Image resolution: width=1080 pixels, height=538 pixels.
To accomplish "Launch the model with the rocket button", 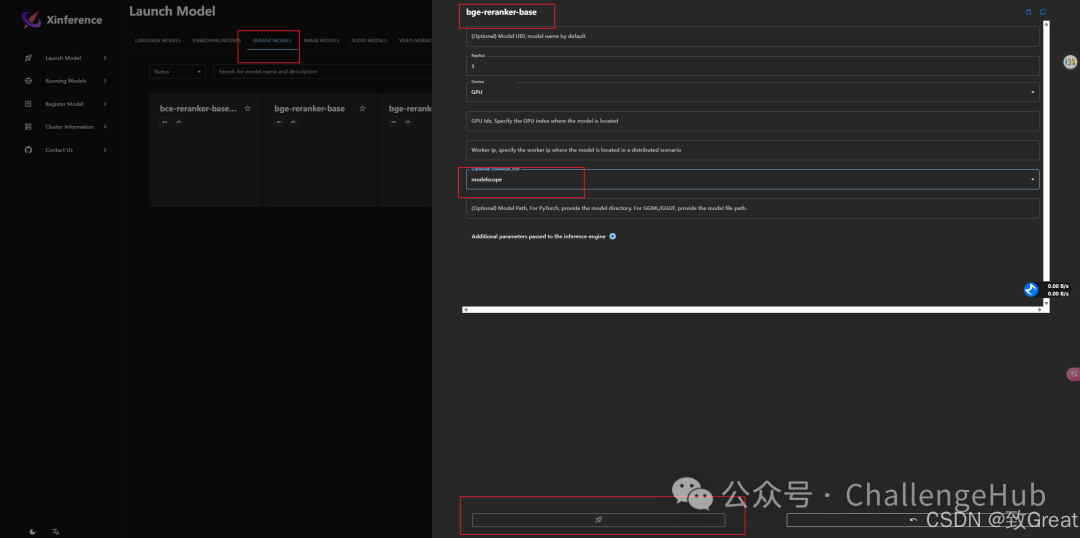I will 599,520.
